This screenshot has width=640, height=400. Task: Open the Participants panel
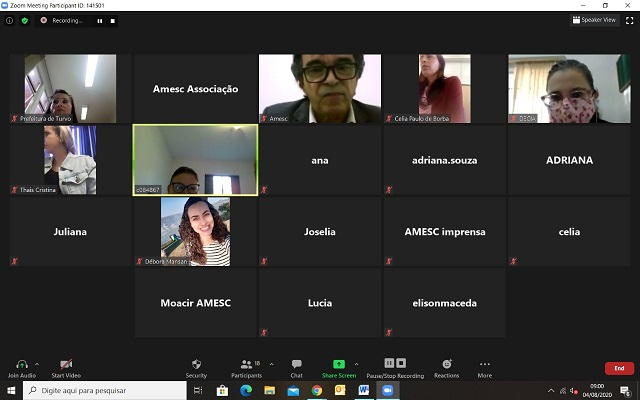(246, 365)
